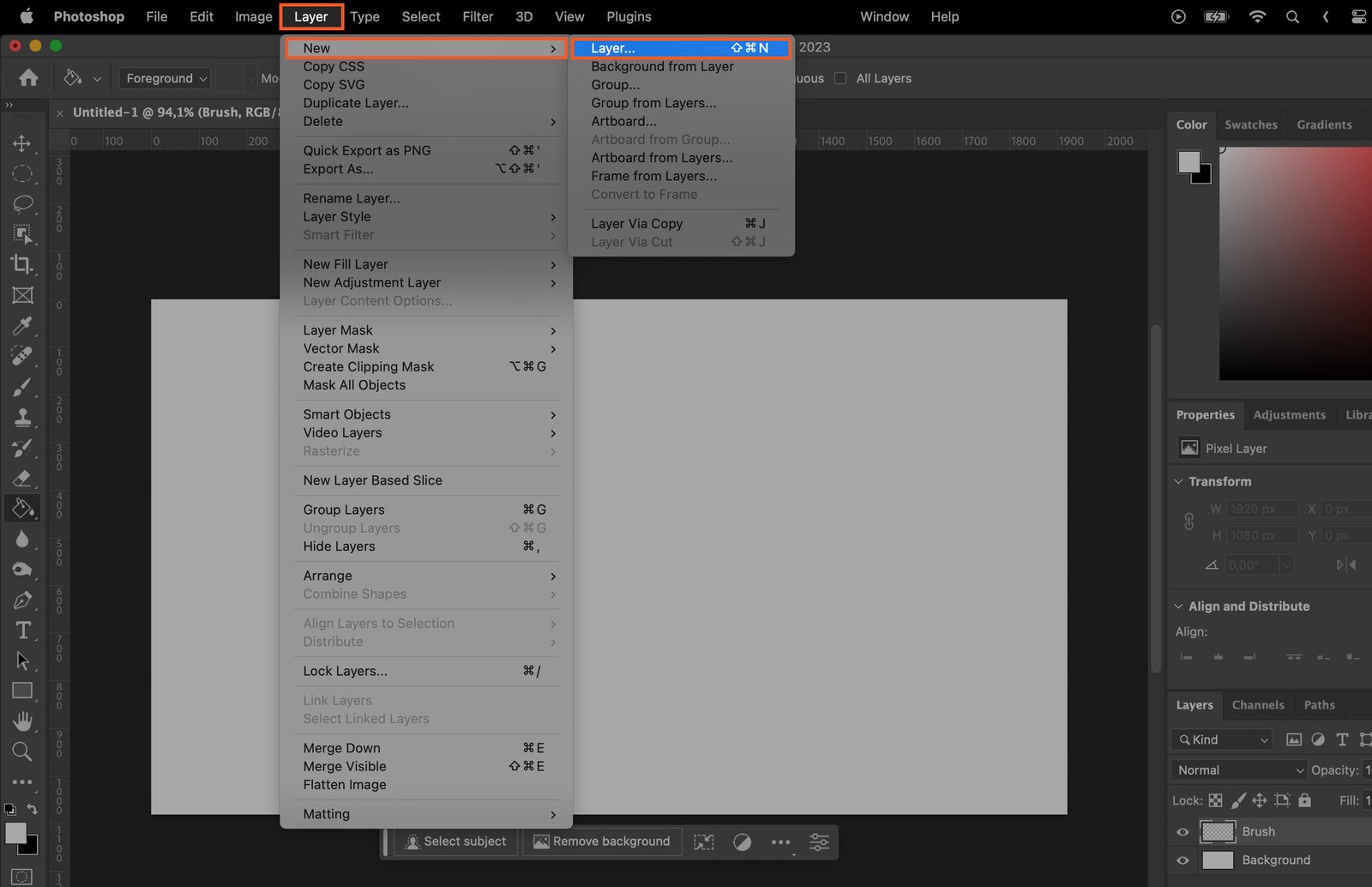
Task: Click the Select subject button
Action: [x=455, y=842]
